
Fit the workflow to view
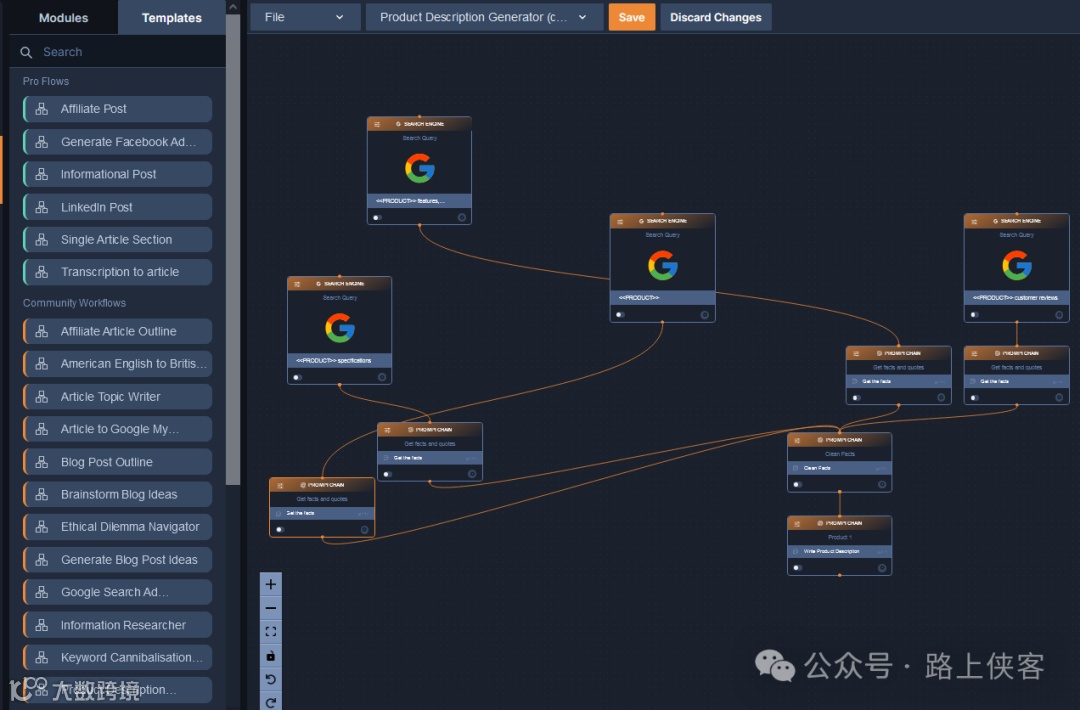tap(271, 631)
